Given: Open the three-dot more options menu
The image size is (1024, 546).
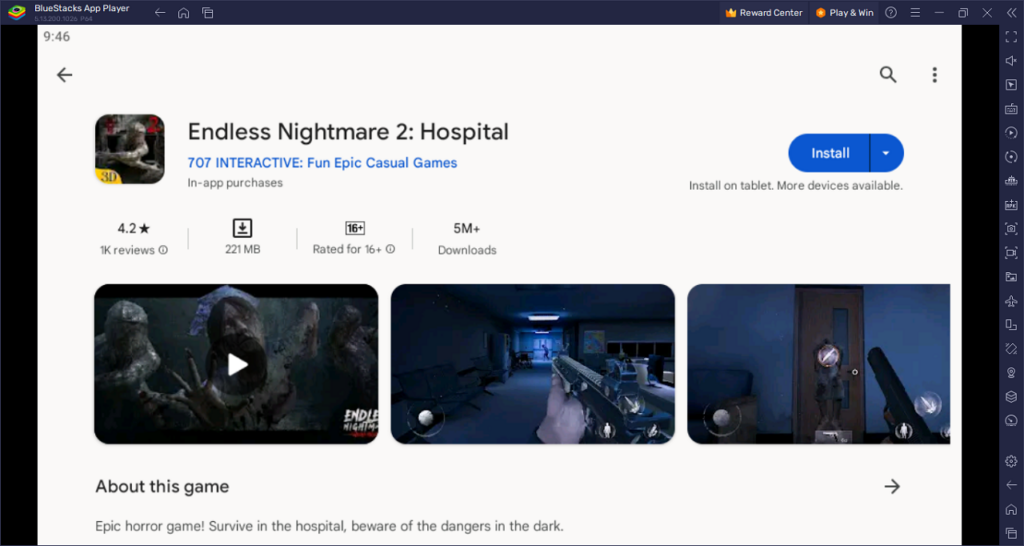Looking at the screenshot, I should click(x=935, y=74).
